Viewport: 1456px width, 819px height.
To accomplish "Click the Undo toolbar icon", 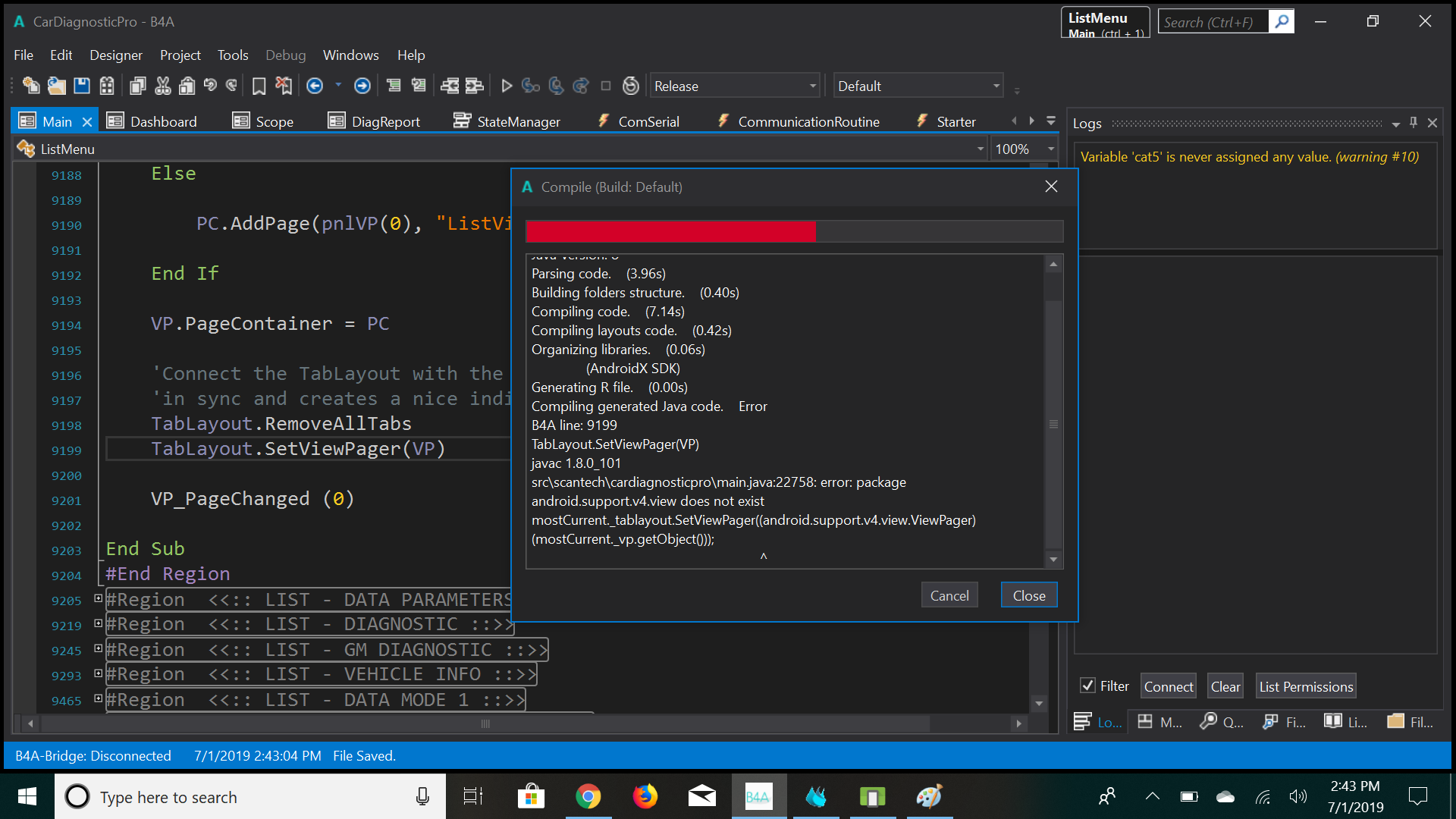I will click(210, 86).
